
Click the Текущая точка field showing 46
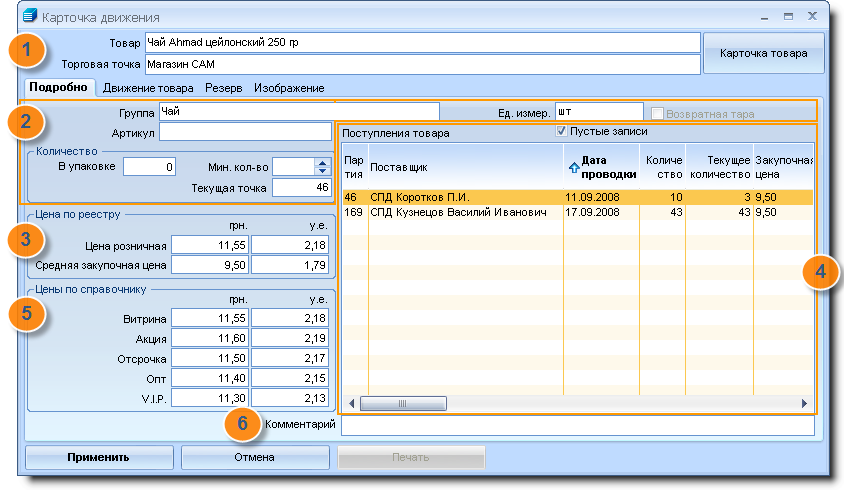[301, 187]
